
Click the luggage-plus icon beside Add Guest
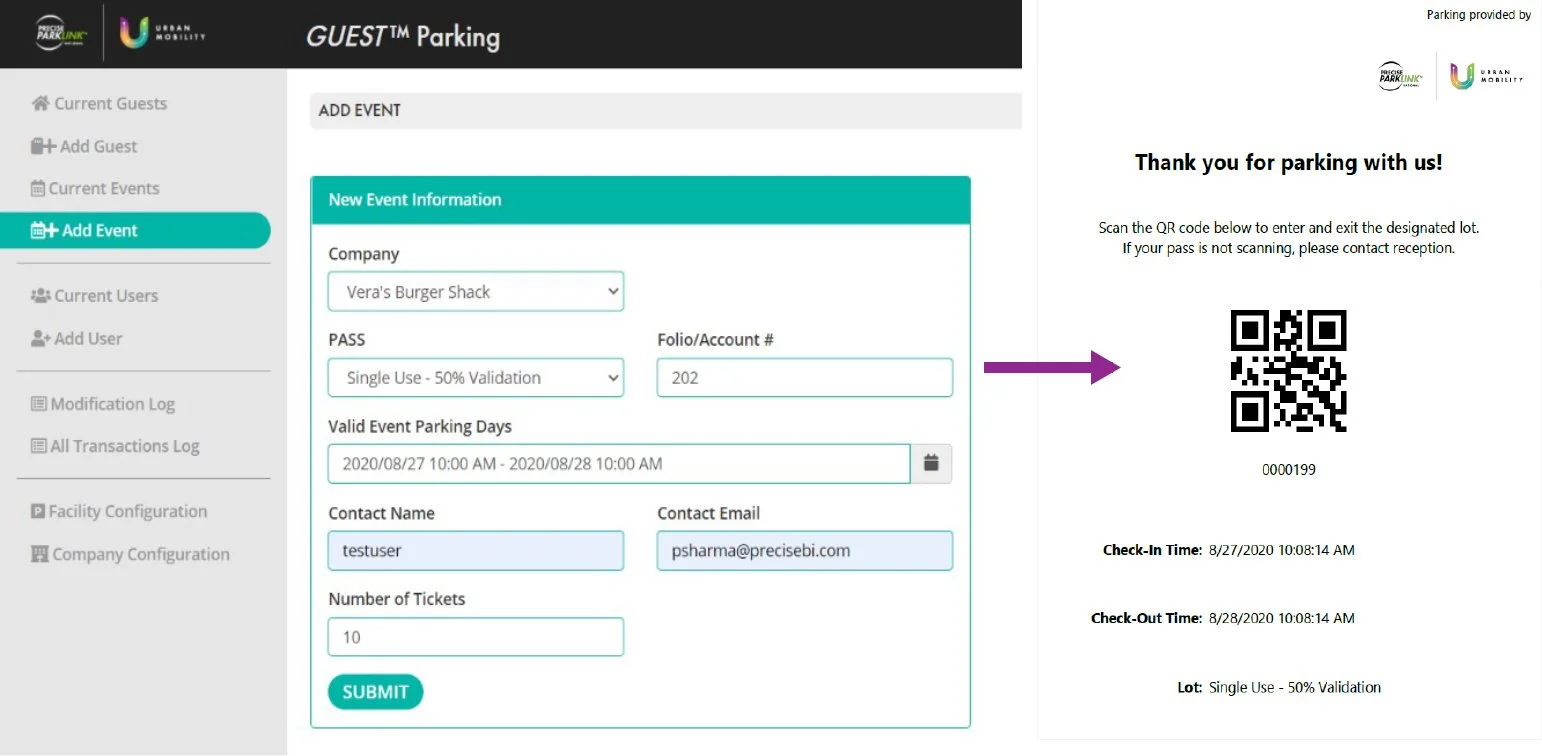[43, 146]
